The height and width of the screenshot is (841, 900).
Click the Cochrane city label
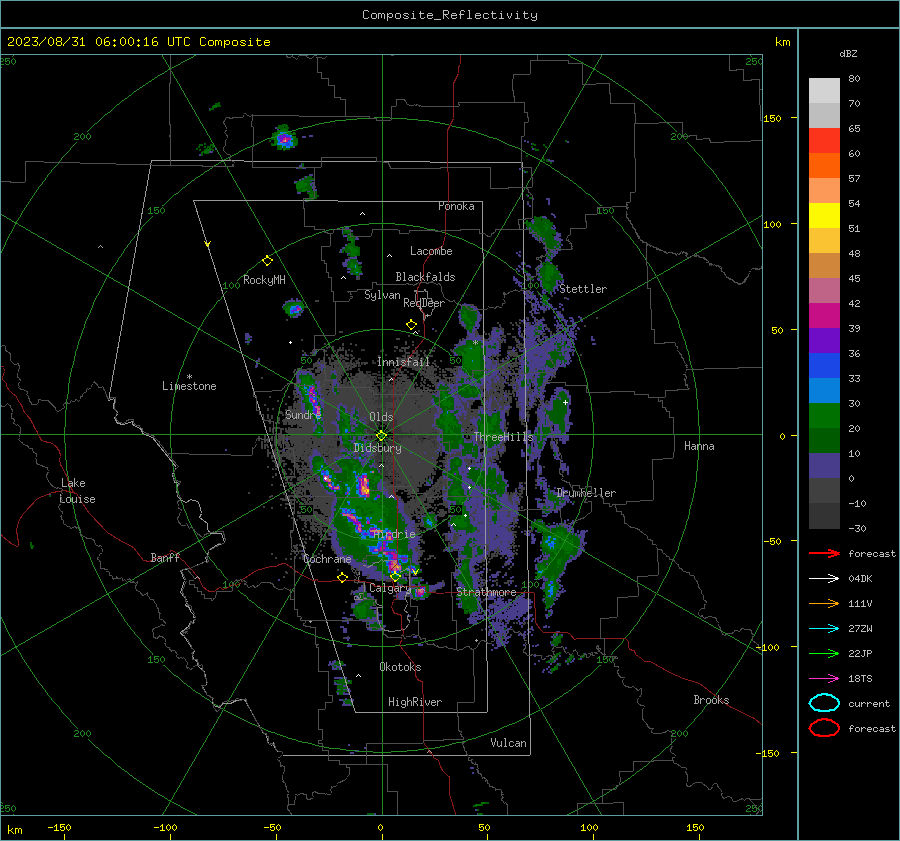pos(327,559)
